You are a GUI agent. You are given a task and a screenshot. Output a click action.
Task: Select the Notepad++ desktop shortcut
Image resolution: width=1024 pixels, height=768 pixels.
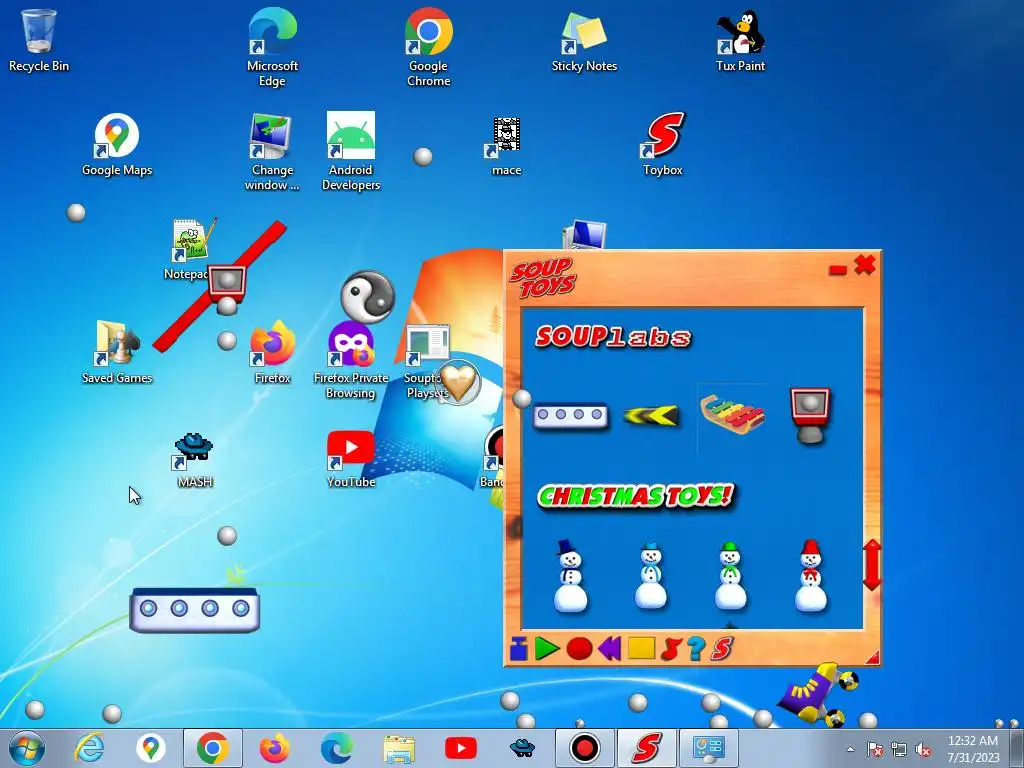[x=189, y=250]
